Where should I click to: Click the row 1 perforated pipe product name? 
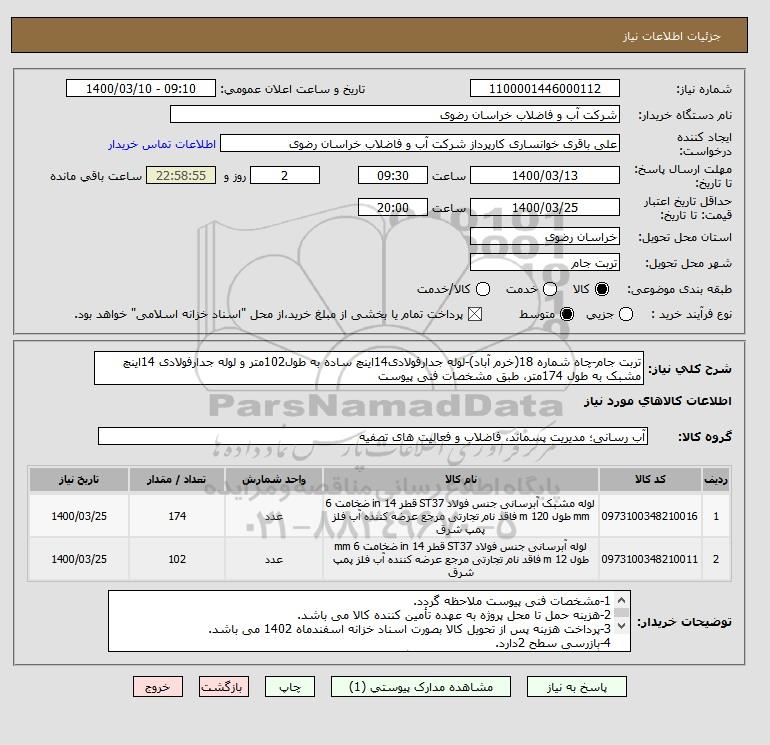click(461, 516)
